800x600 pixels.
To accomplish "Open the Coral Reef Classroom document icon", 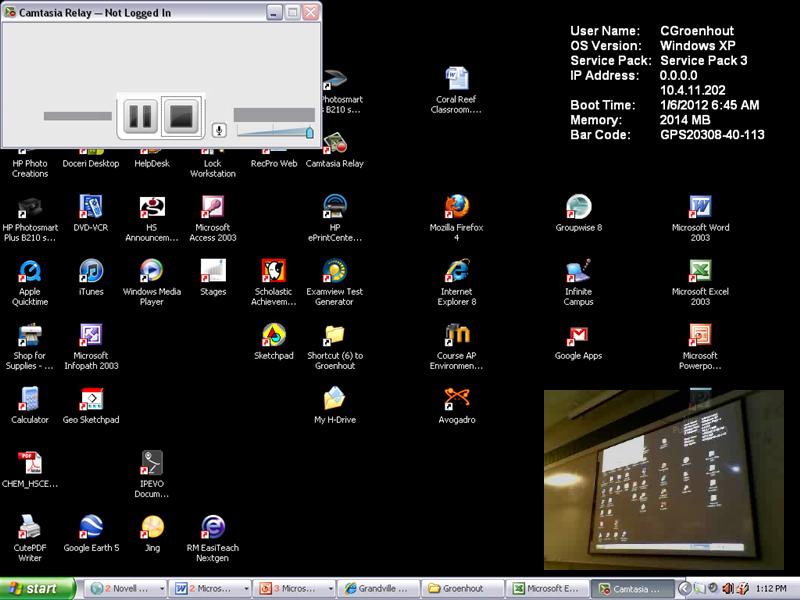I will click(456, 90).
